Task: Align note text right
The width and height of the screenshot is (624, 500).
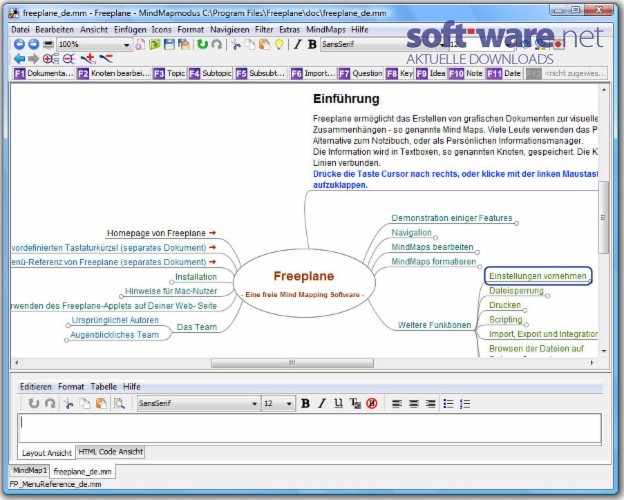Action: point(430,404)
